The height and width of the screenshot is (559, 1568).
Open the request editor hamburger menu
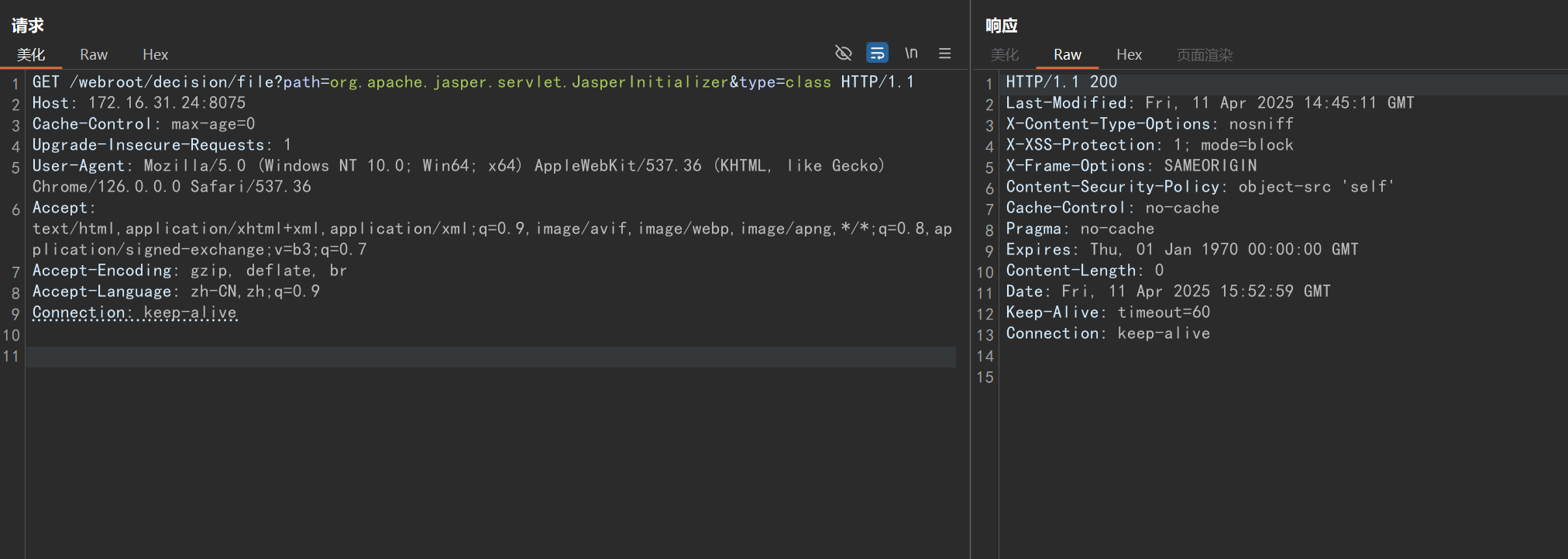pos(944,53)
